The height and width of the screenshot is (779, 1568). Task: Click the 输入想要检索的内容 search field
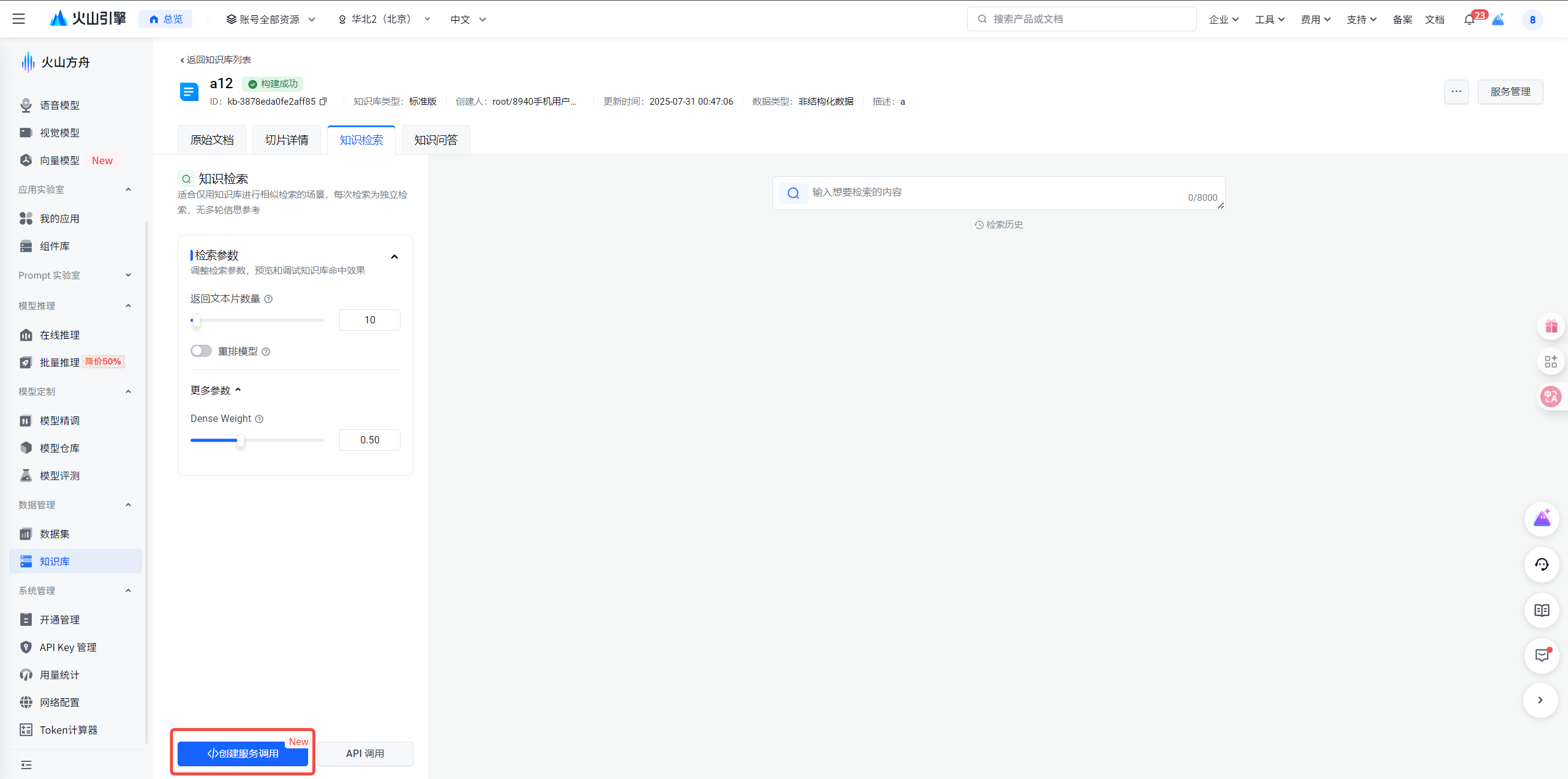pos(999,193)
